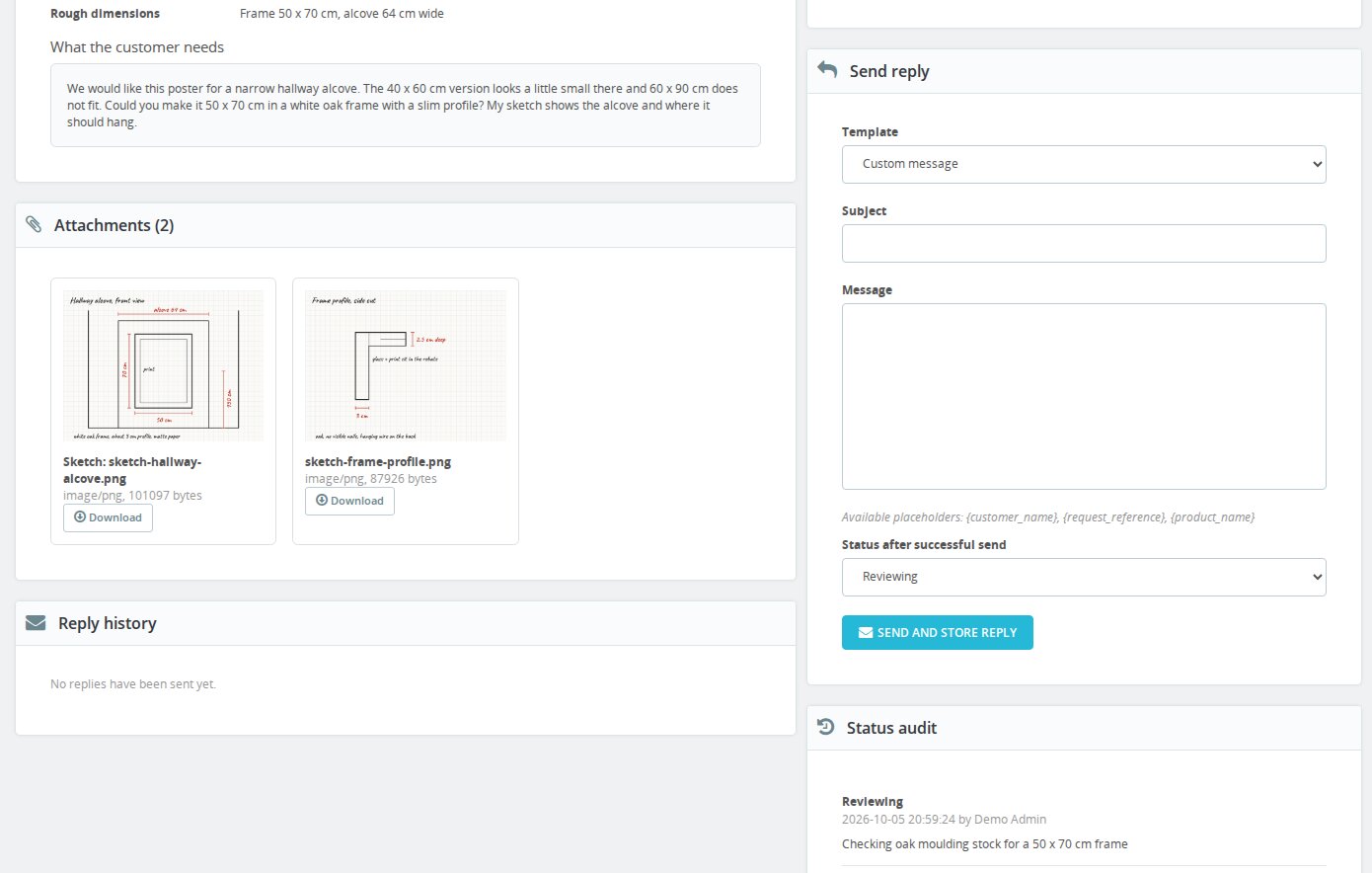Screen dimensions: 1372x873
Task: Click the 'Frame 50 x 70 cm, alcove 64 cm wide' value
Action: [342, 14]
